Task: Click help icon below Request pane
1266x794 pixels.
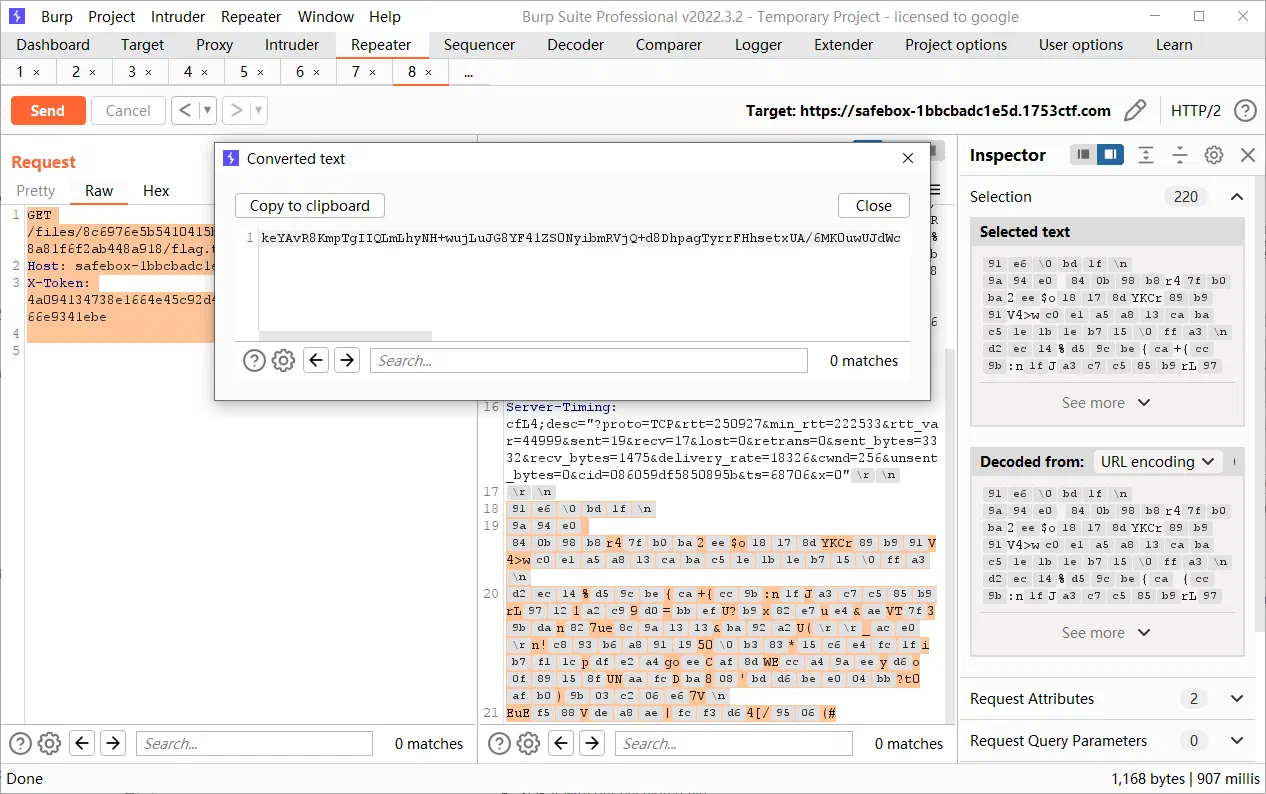Action: point(20,743)
